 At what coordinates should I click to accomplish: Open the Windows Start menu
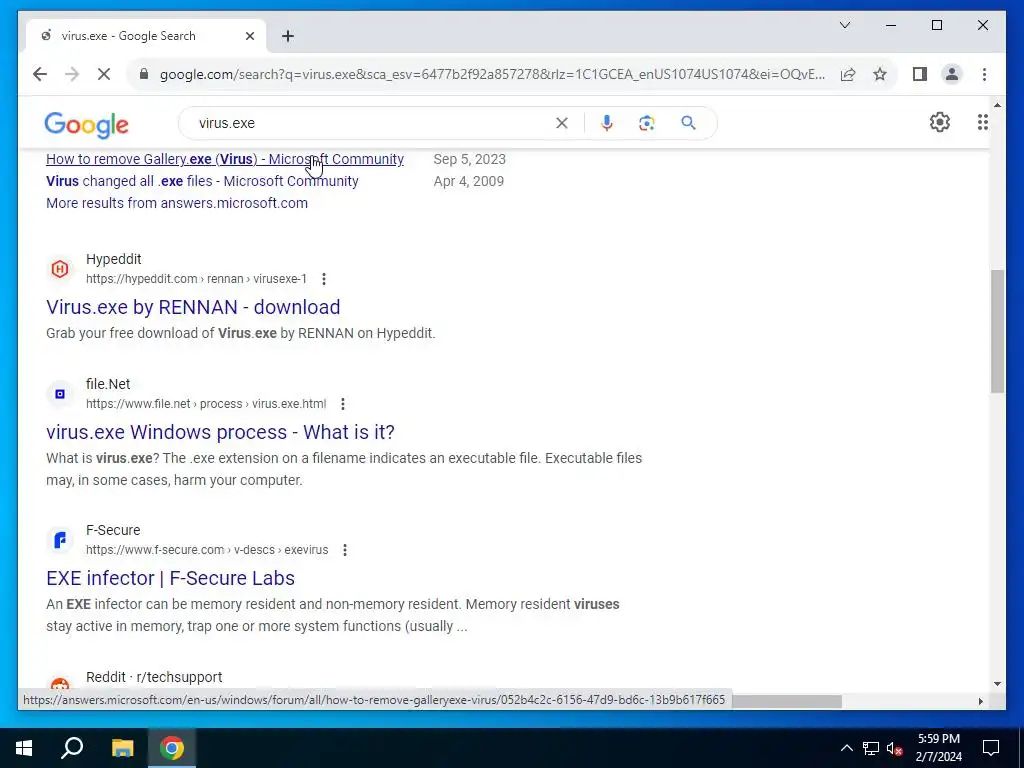click(24, 748)
